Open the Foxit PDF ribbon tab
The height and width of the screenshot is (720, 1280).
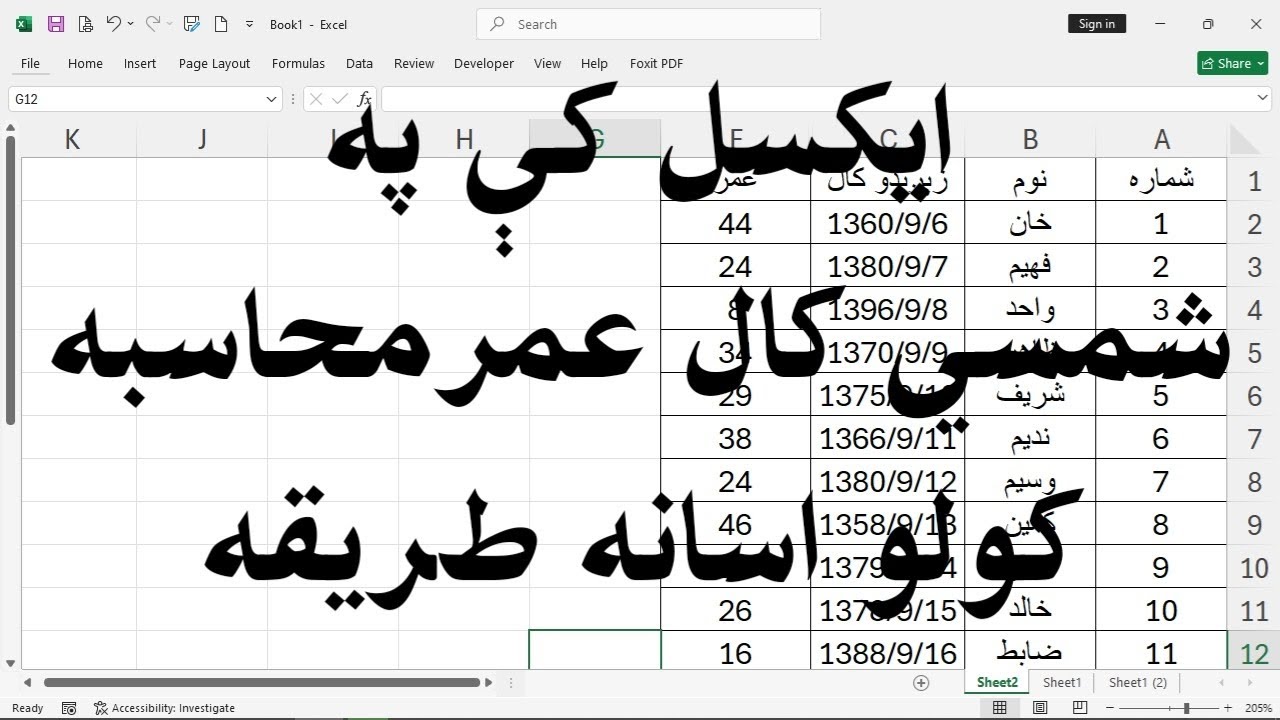tap(656, 63)
